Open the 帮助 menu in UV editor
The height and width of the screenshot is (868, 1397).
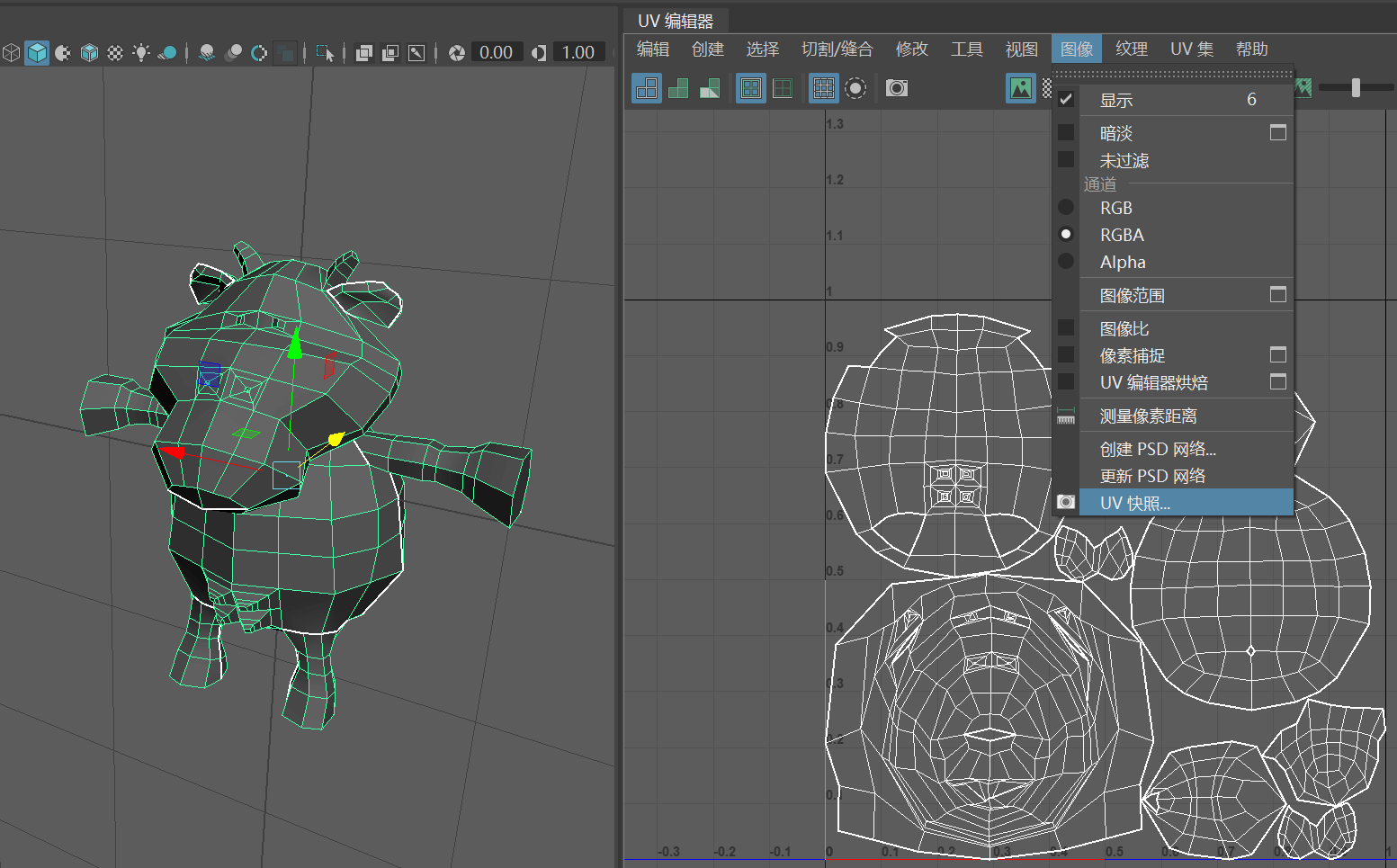(1252, 49)
